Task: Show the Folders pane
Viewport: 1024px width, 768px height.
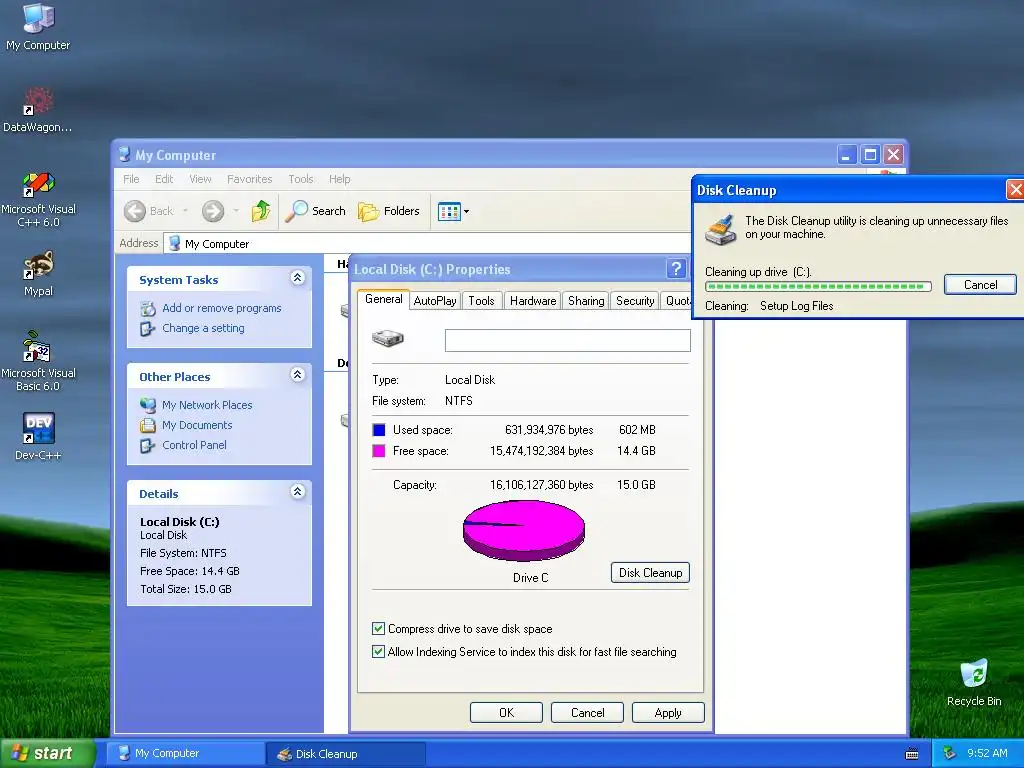Action: [389, 211]
